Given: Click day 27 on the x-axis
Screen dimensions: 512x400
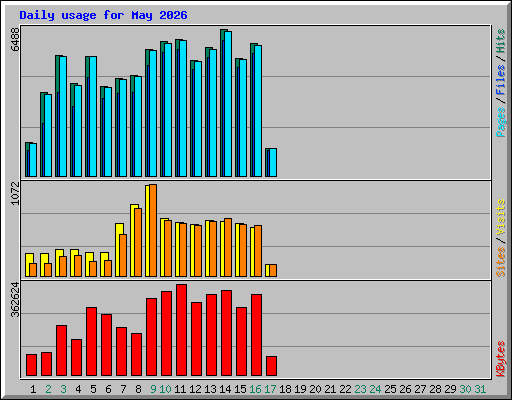Looking at the screenshot, I should point(420,389).
